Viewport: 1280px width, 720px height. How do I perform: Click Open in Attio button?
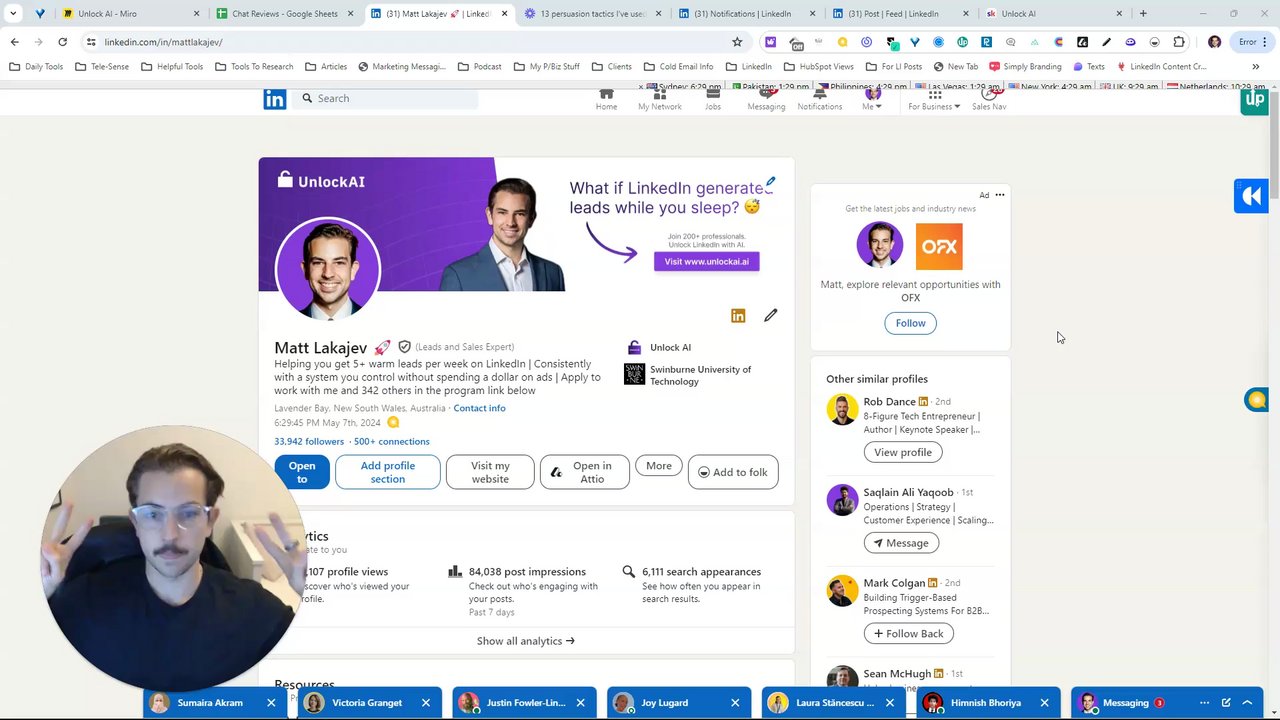tap(585, 472)
